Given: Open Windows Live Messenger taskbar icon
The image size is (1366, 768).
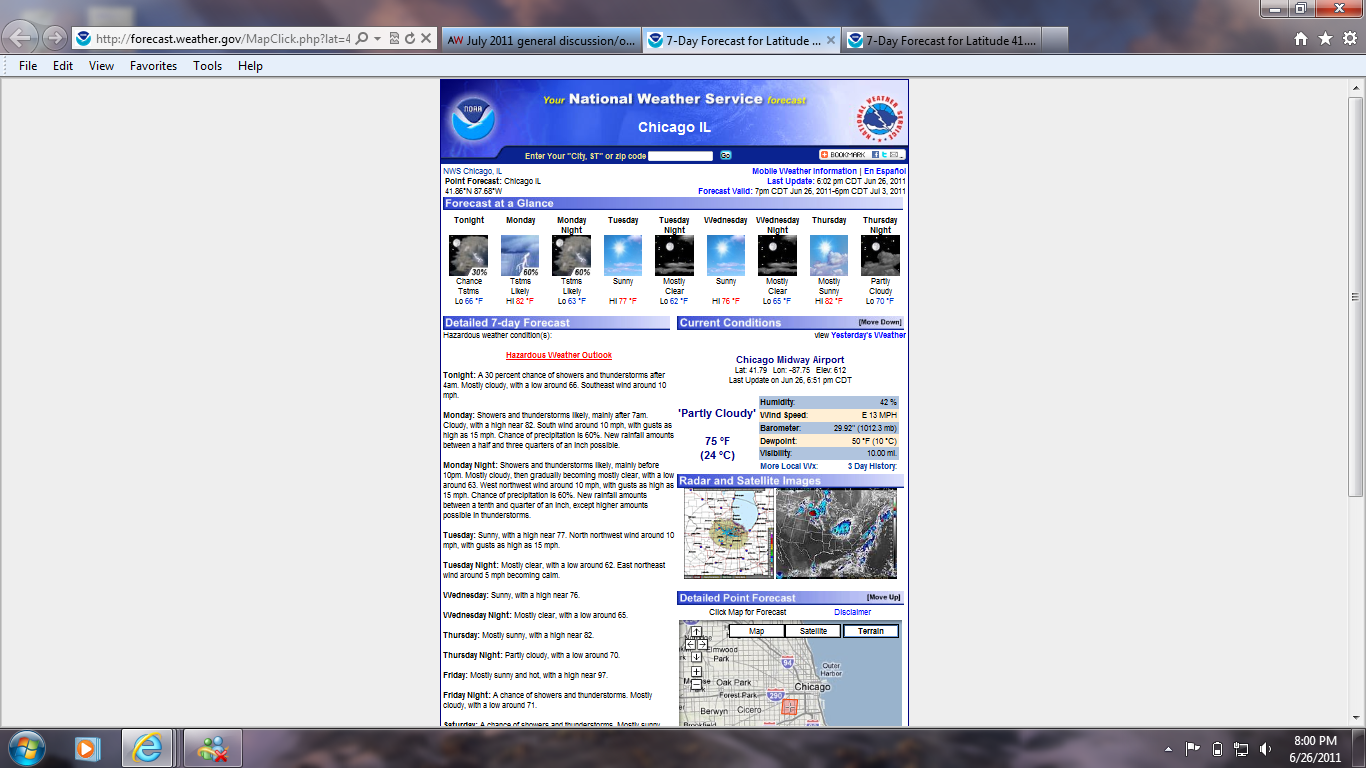Looking at the screenshot, I should 210,748.
